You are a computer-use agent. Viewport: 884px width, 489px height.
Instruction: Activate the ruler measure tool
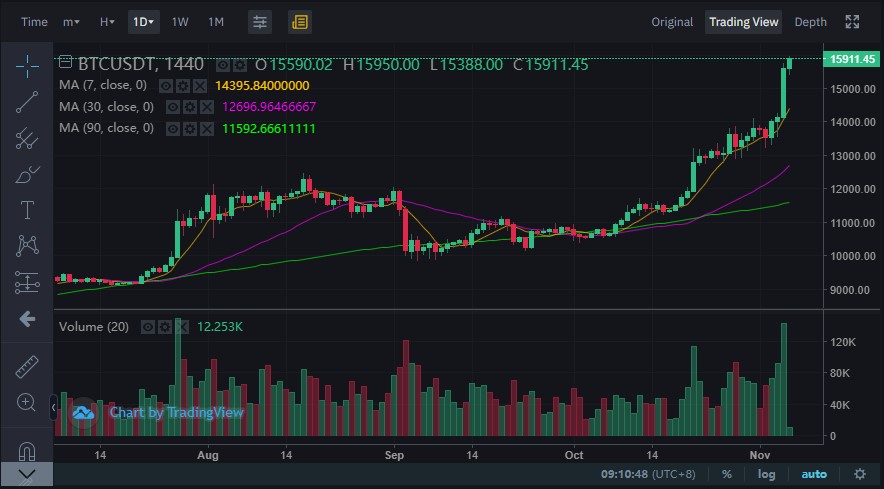tap(26, 367)
